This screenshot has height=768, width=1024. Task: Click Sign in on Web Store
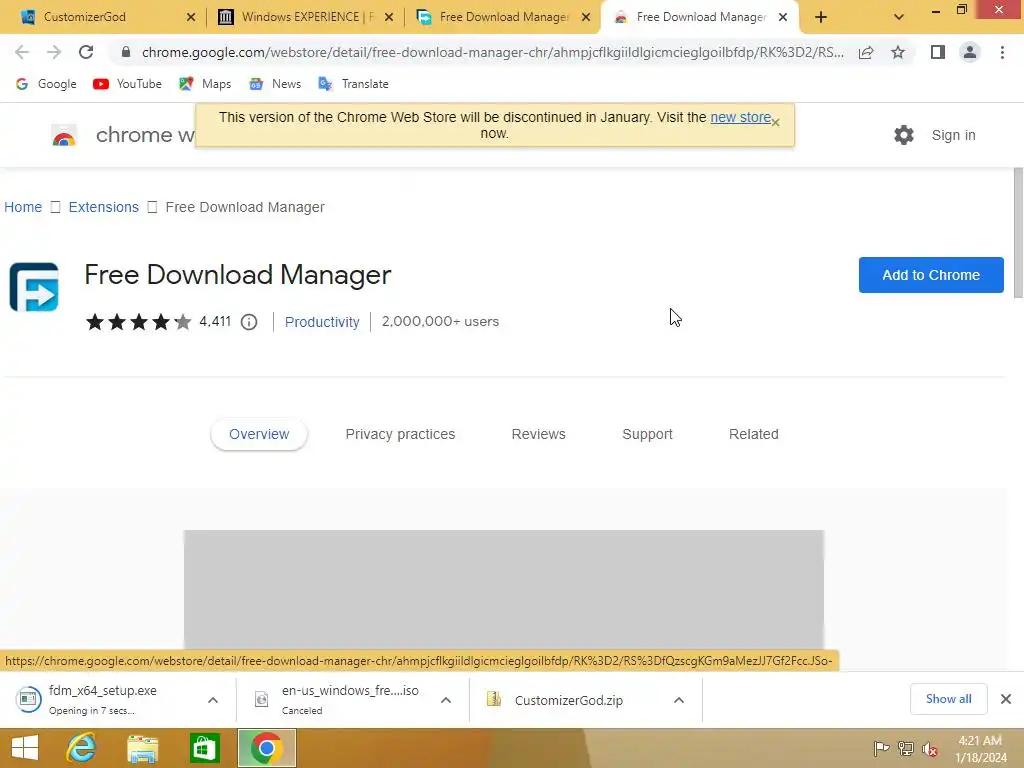953,135
